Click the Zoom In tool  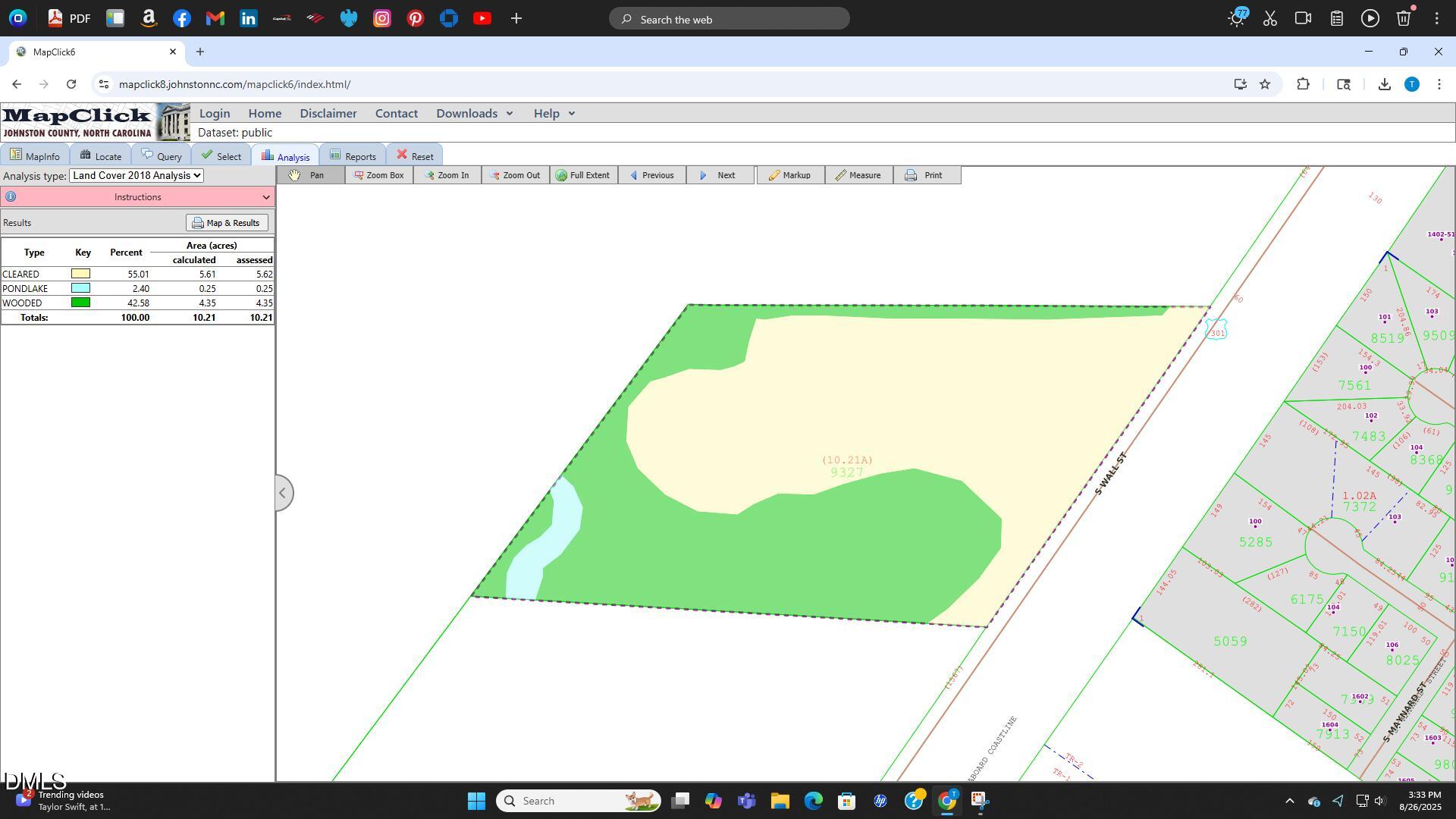pyautogui.click(x=447, y=175)
